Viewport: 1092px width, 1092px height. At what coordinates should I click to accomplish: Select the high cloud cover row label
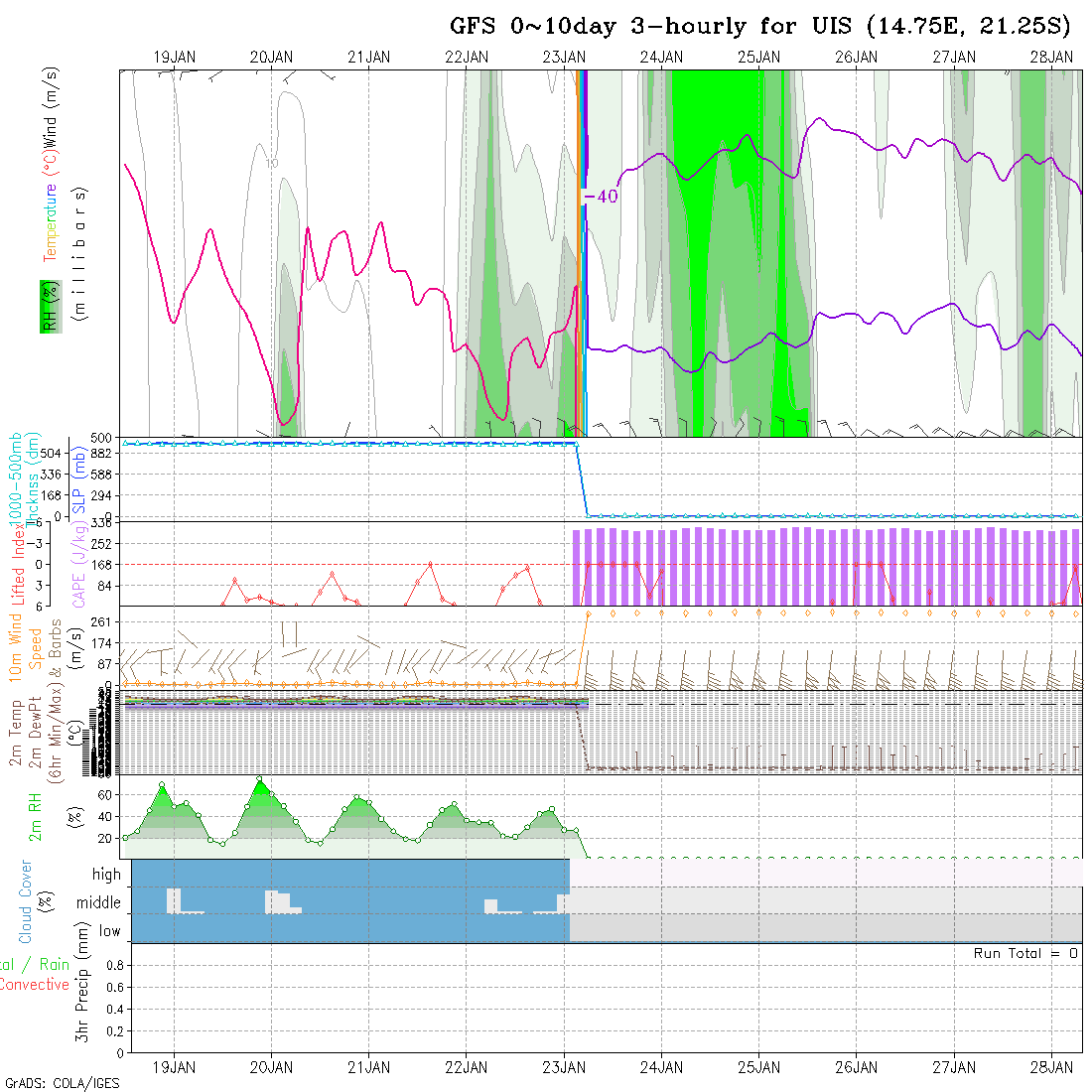coord(106,875)
